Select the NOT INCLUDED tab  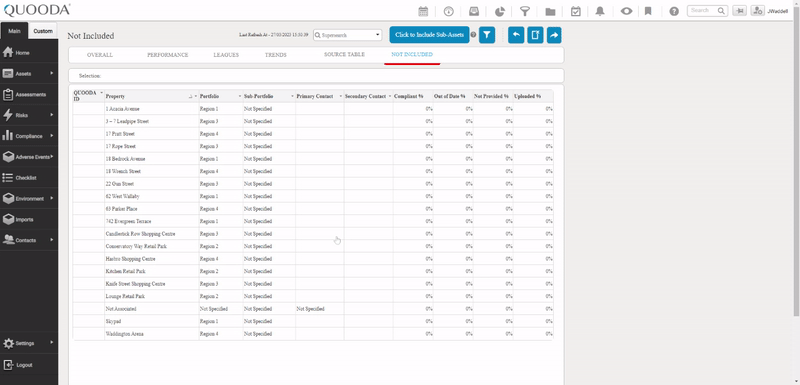412,54
